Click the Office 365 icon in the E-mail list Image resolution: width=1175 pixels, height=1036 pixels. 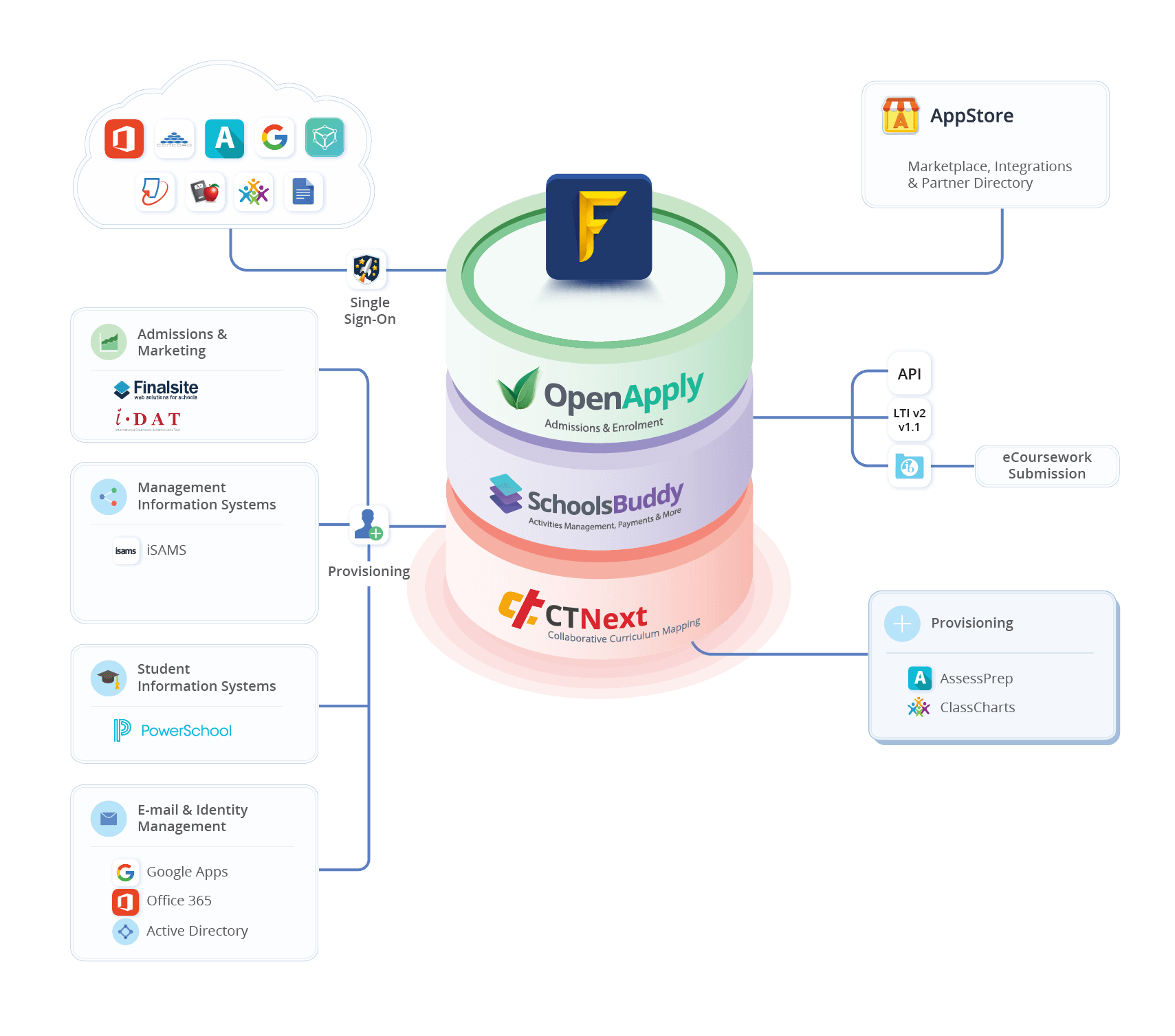coord(126,901)
